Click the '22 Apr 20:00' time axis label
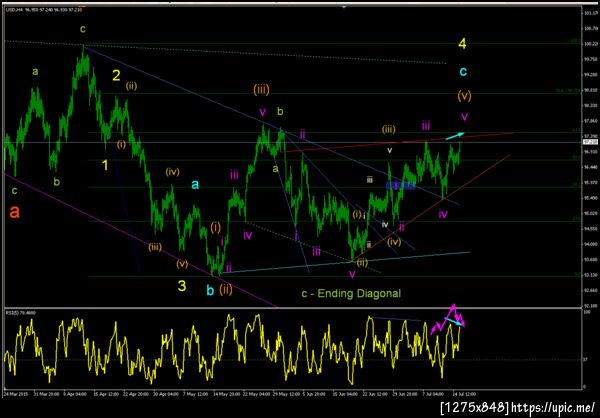 (x=134, y=394)
